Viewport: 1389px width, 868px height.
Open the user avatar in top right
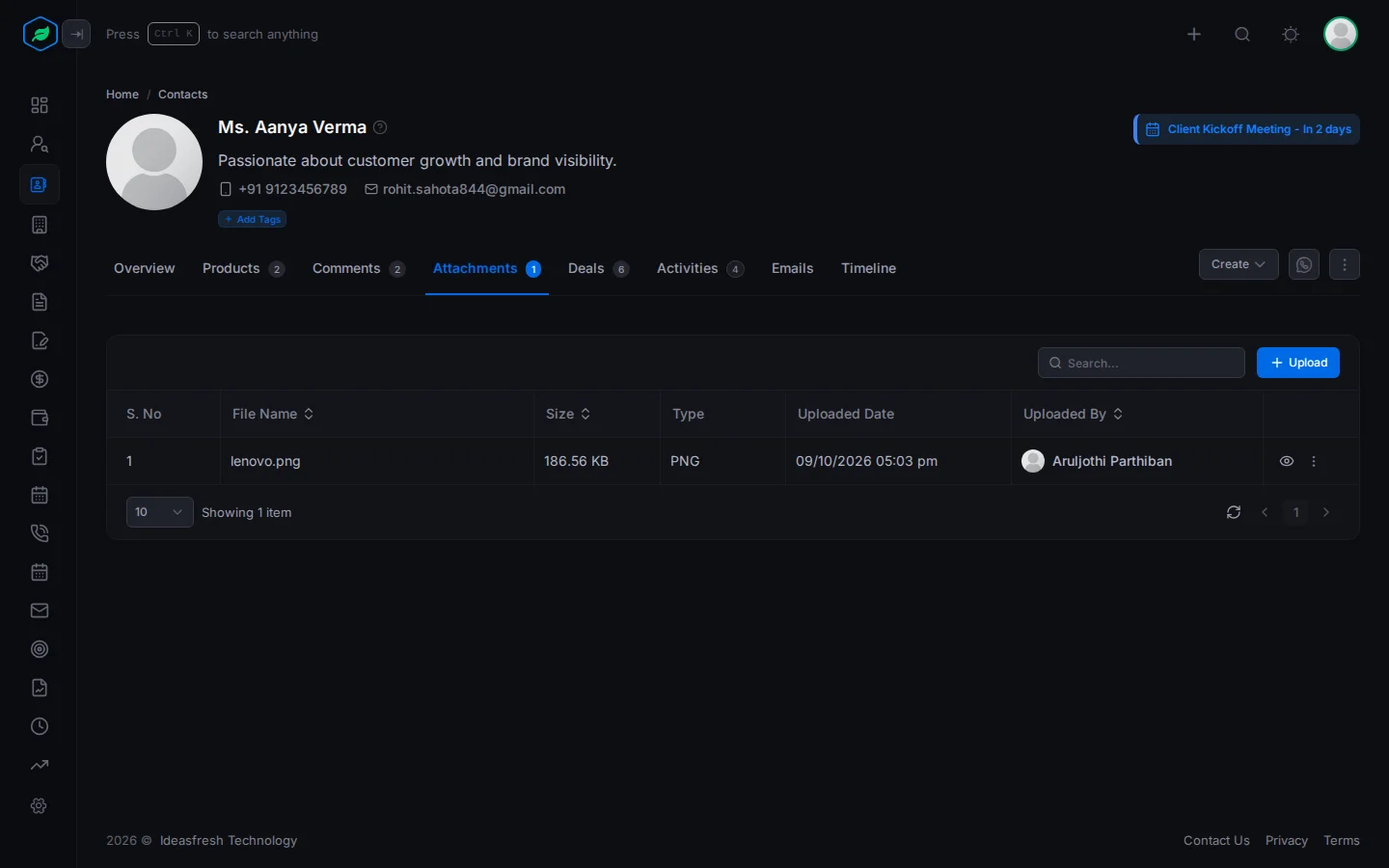pos(1341,34)
